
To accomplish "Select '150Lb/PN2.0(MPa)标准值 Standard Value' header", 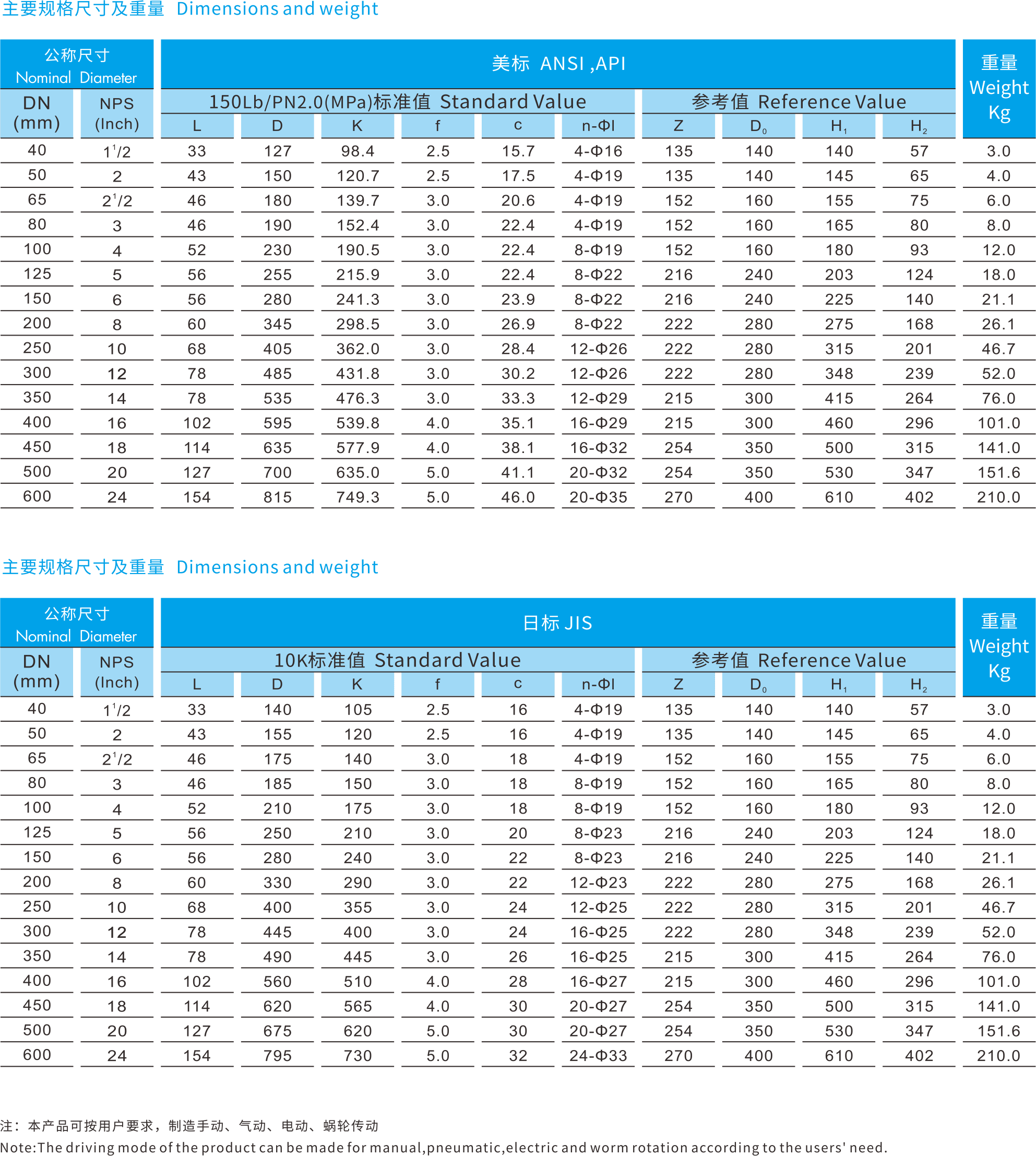I will pyautogui.click(x=397, y=101).
